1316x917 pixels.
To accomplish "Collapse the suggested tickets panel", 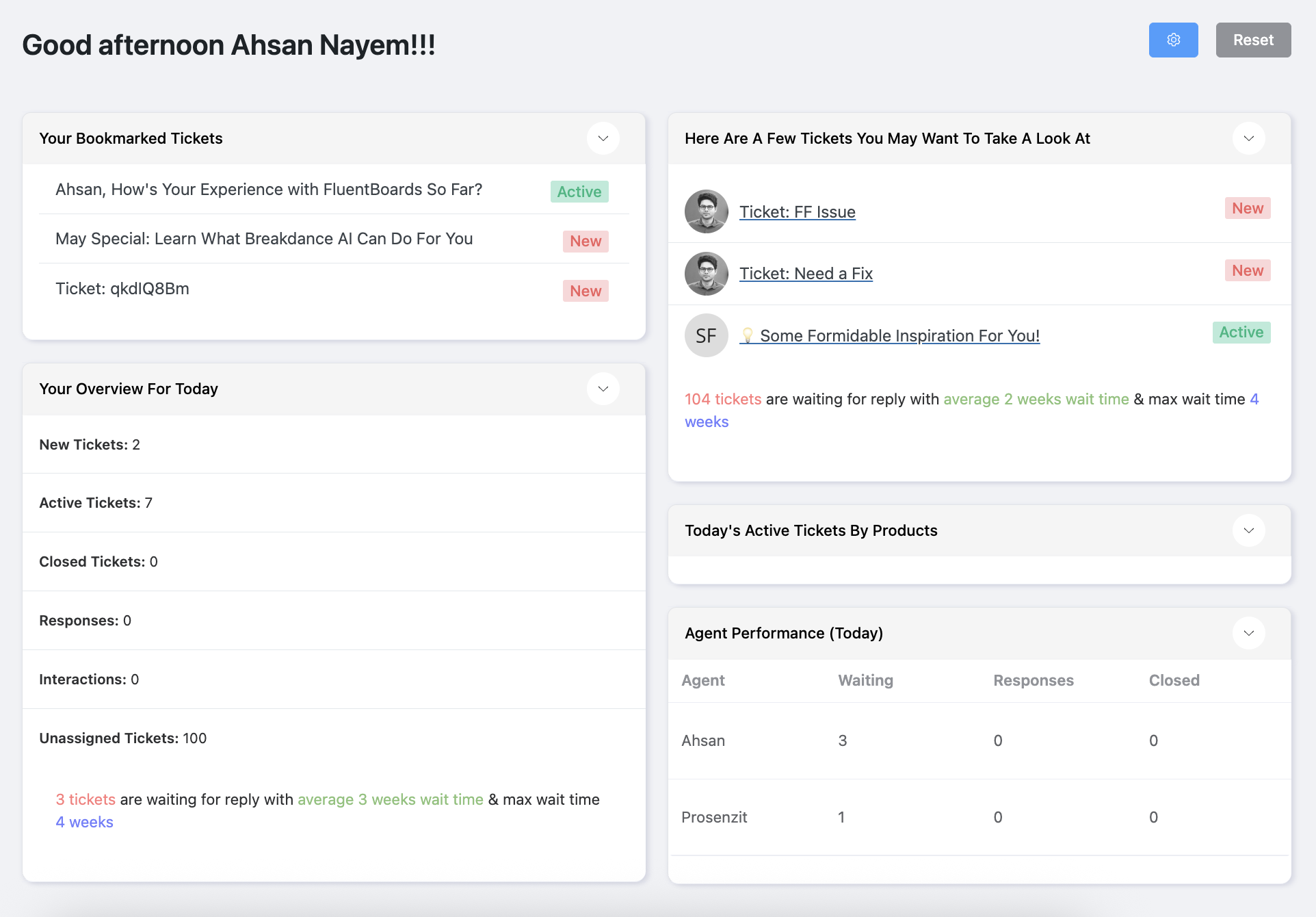I will tap(1248, 138).
